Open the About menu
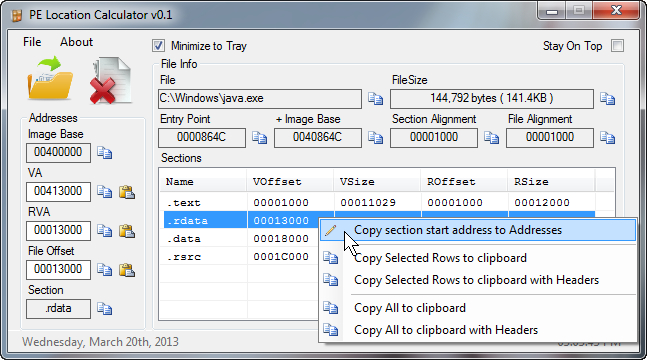 click(76, 42)
